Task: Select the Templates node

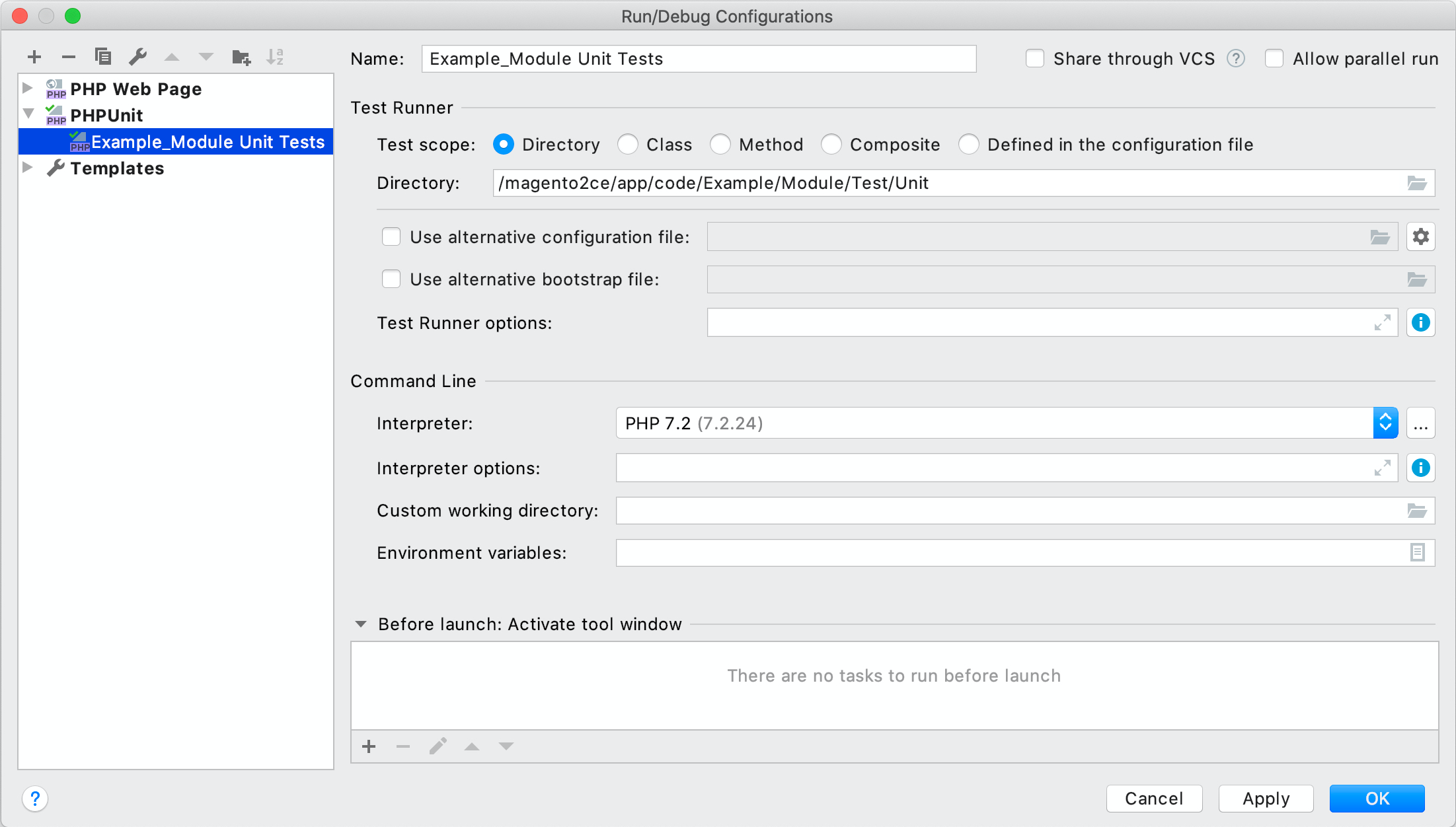Action: coord(116,168)
